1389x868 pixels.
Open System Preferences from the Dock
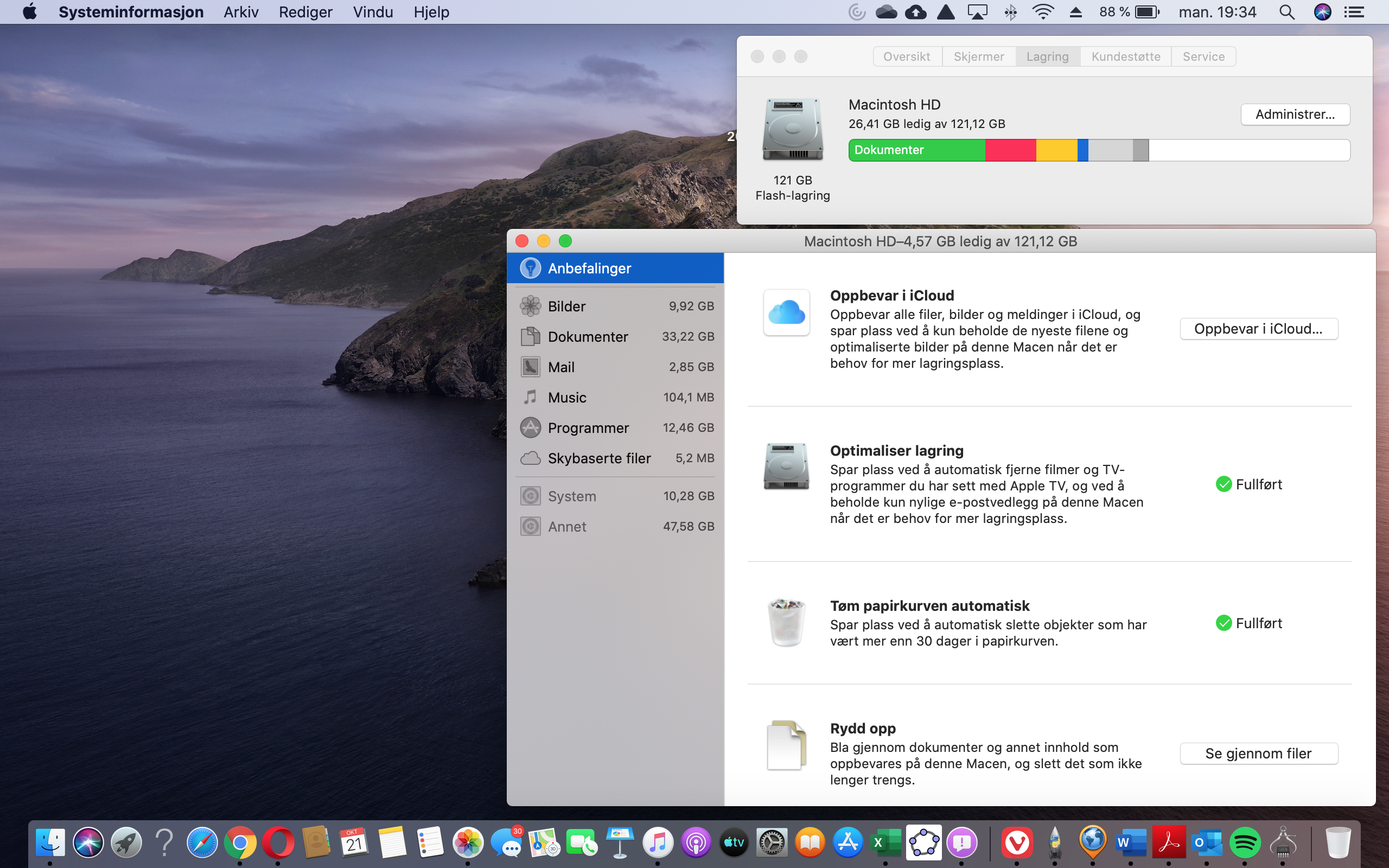pyautogui.click(x=772, y=843)
